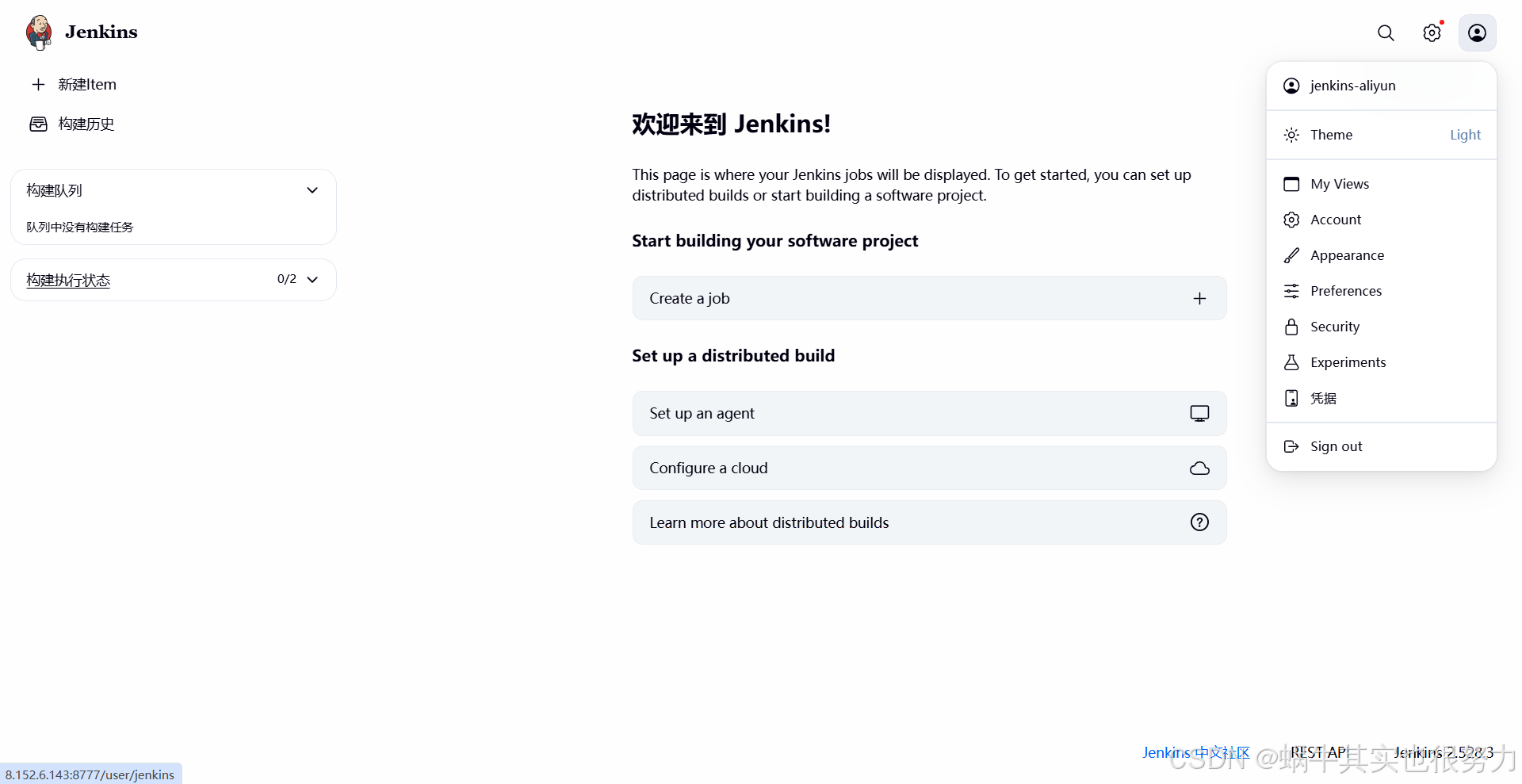
Task: Click the 欢迎来到 Jenkins! heading
Action: tap(731, 124)
